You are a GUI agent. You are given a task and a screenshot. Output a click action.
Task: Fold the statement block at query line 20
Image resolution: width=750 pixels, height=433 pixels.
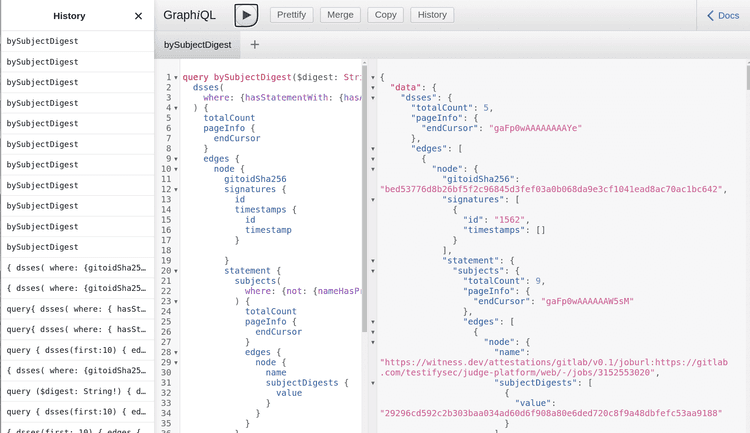tap(176, 271)
